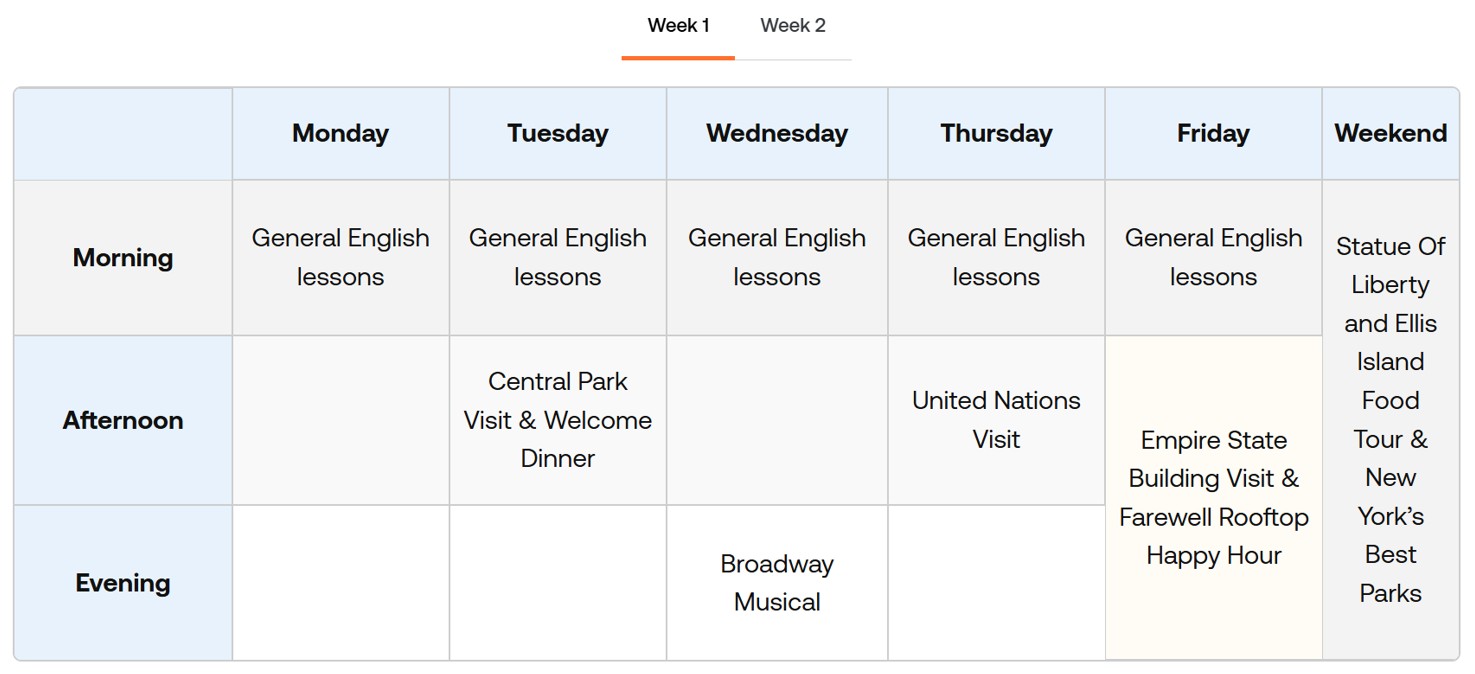This screenshot has height=674, width=1475.
Task: Switch to the Week 2 tab
Action: coord(792,26)
